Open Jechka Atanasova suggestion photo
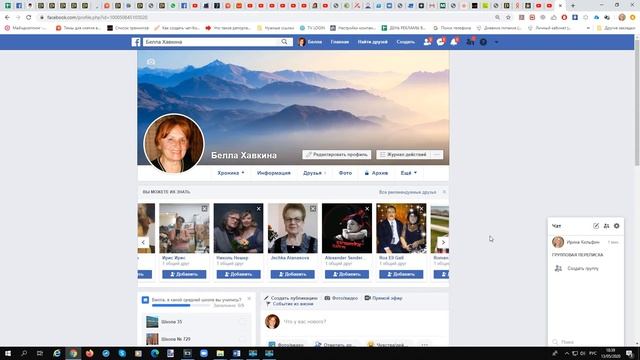The width and height of the screenshot is (640, 360). click(x=293, y=228)
